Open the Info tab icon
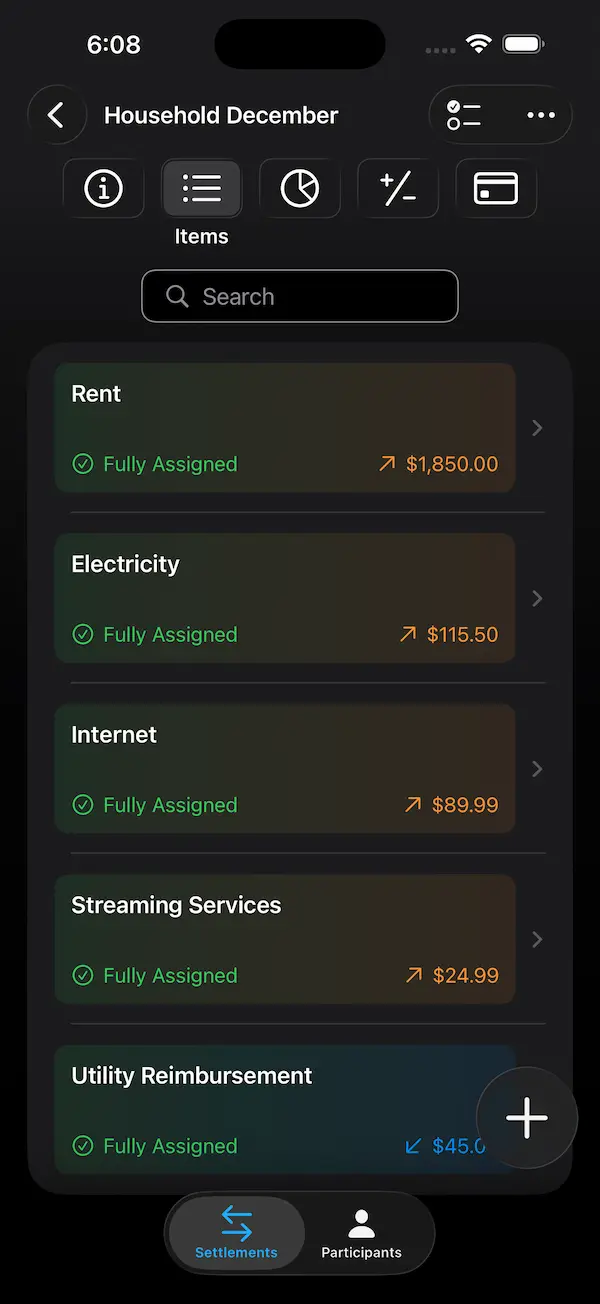Screen dimensions: 600x1304 click(103, 188)
